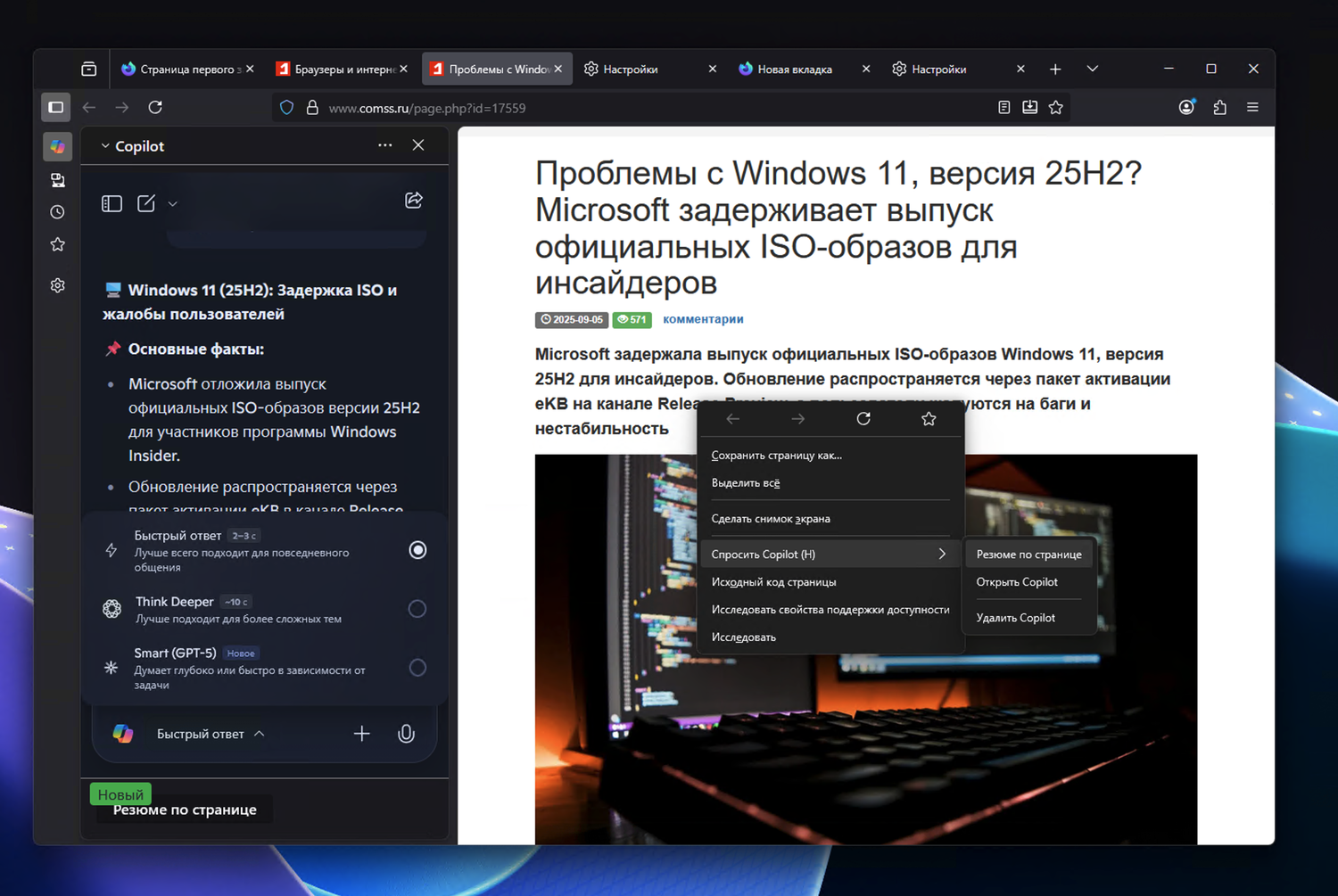This screenshot has width=1338, height=896.
Task: Open the Copilot panel three-dot options
Action: coord(385,145)
